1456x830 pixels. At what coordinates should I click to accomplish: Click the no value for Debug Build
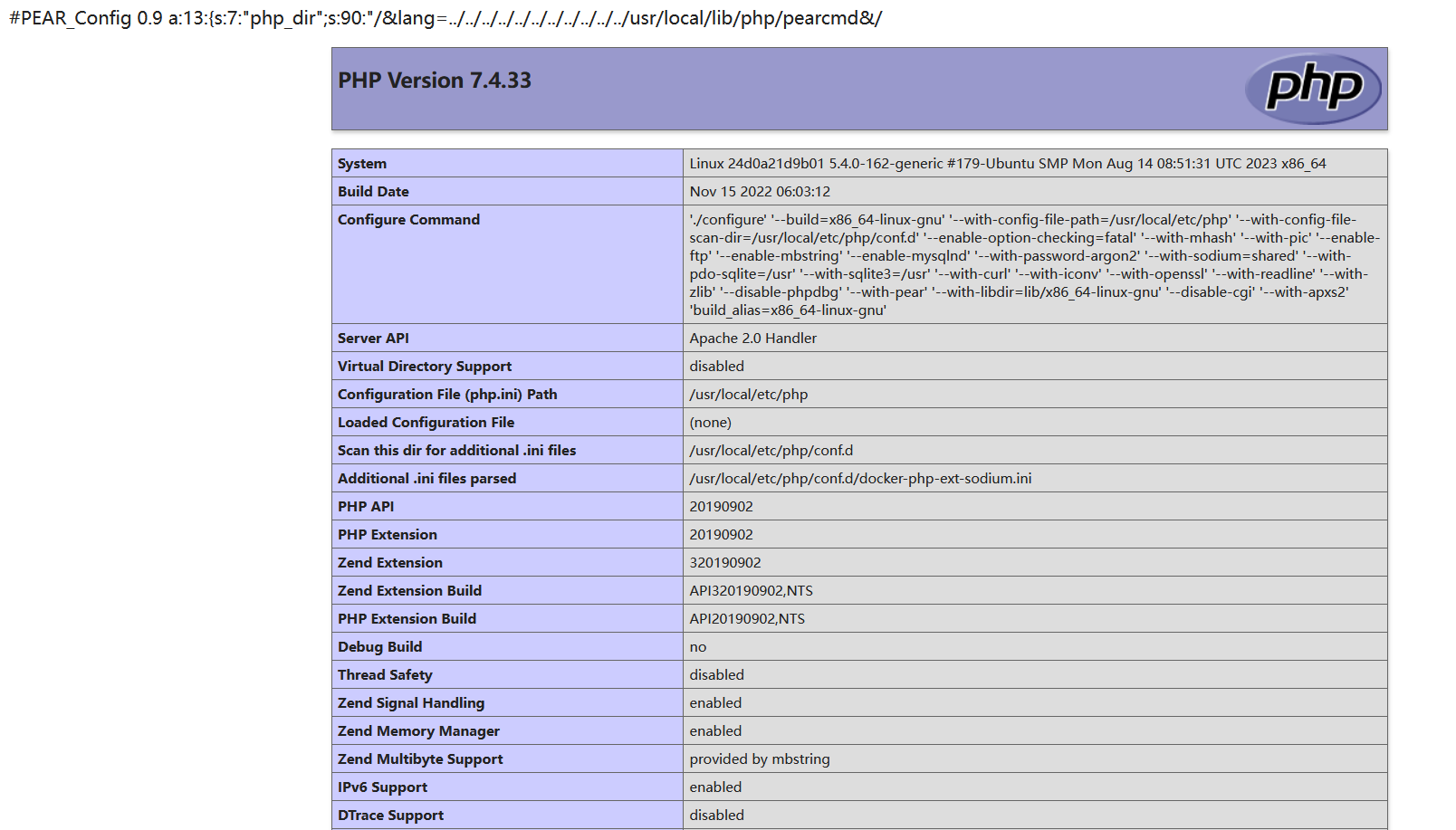(x=697, y=647)
